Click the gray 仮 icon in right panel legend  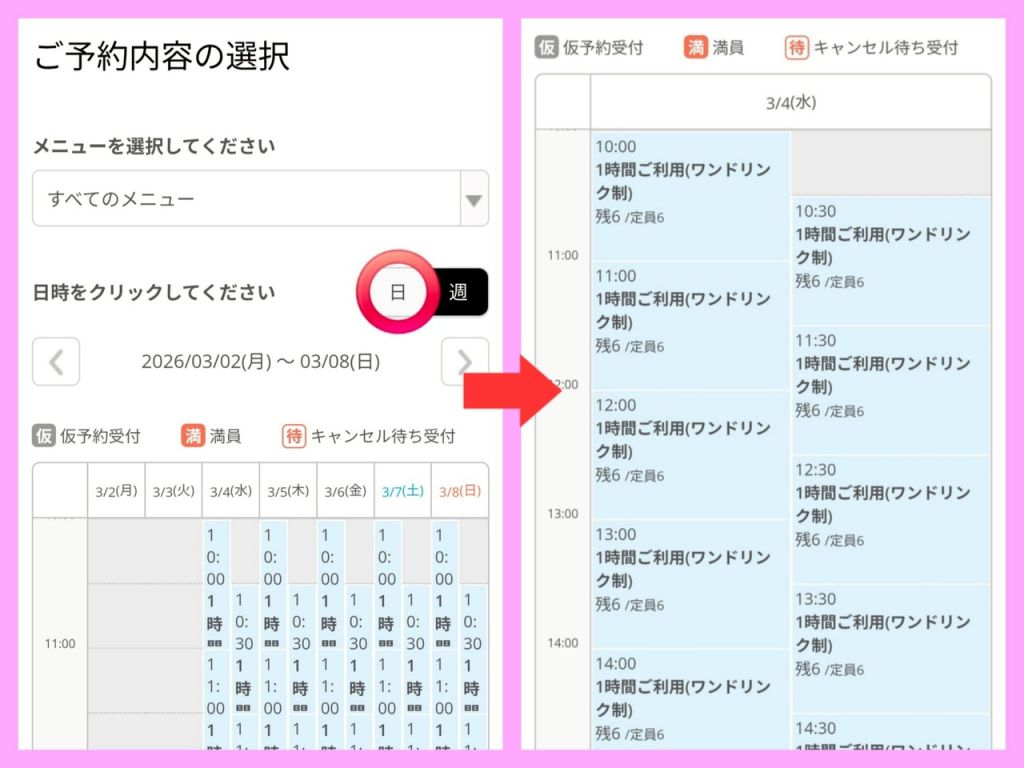click(x=546, y=47)
